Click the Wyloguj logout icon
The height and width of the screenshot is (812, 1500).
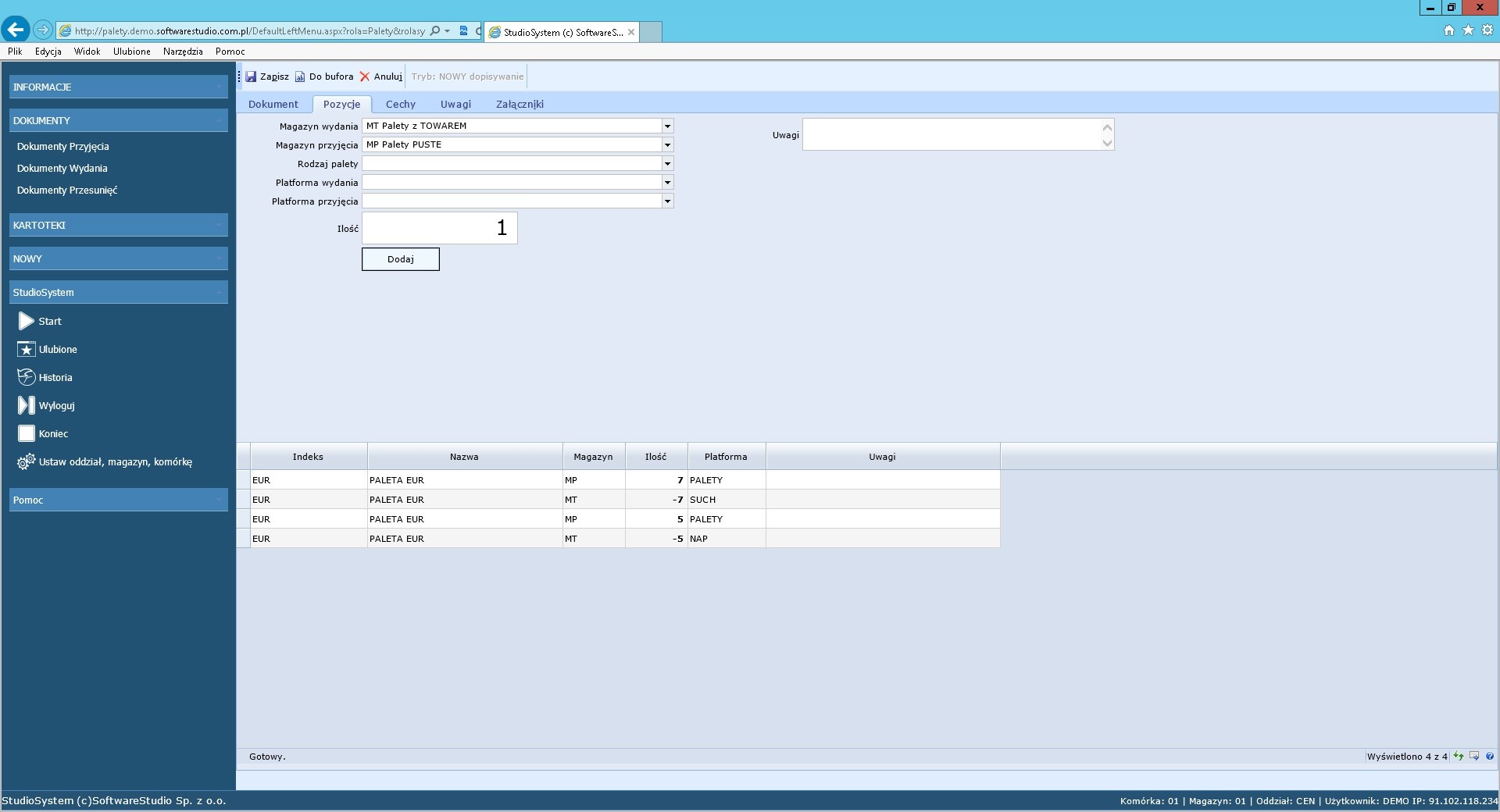pos(26,405)
